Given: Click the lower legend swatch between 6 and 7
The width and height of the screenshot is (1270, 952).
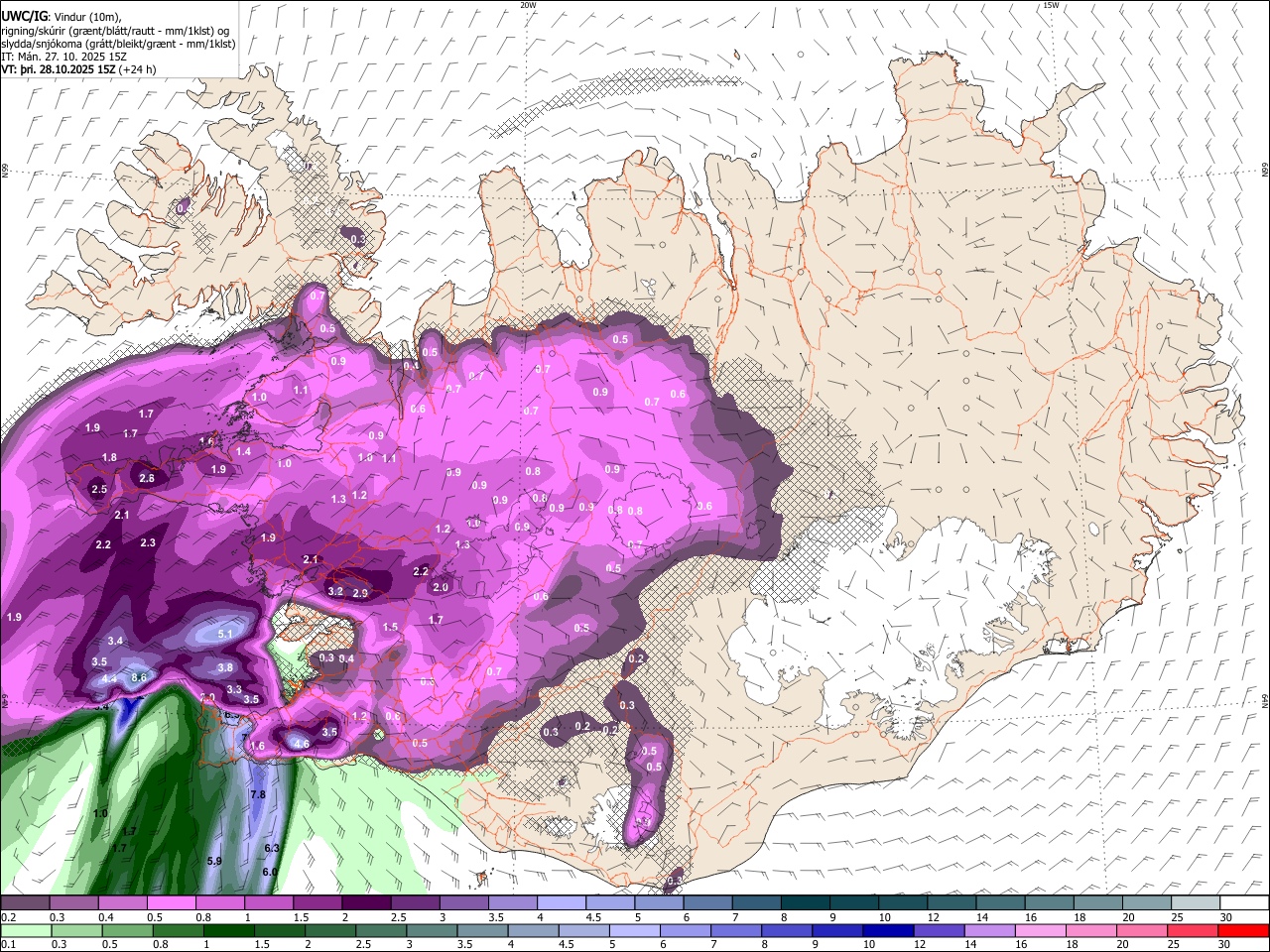Looking at the screenshot, I should (685, 931).
